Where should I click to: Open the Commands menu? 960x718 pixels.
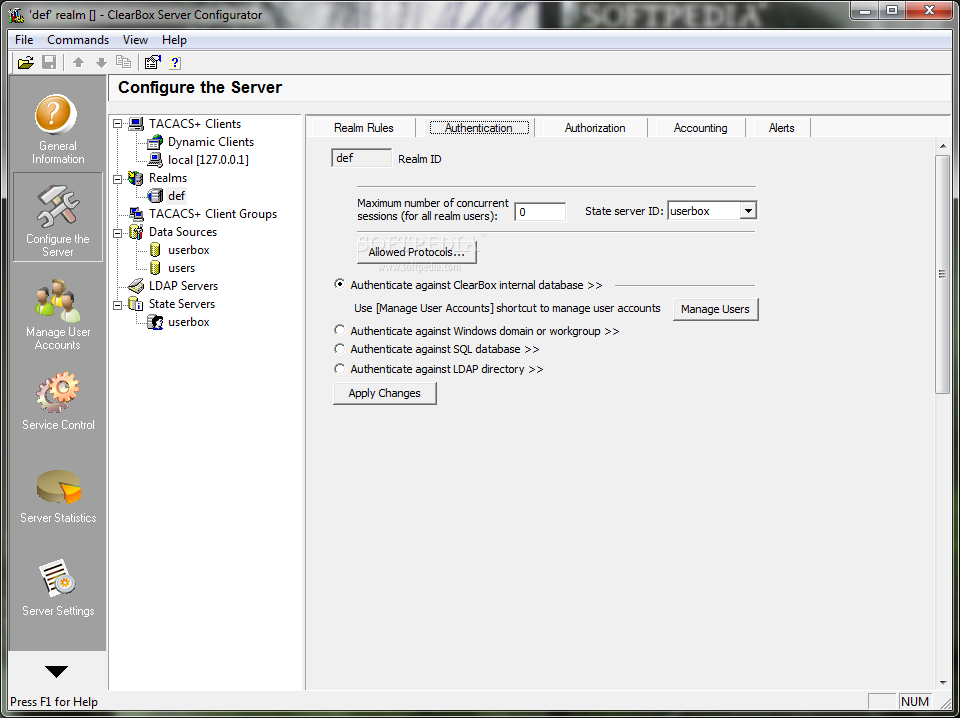coord(78,40)
